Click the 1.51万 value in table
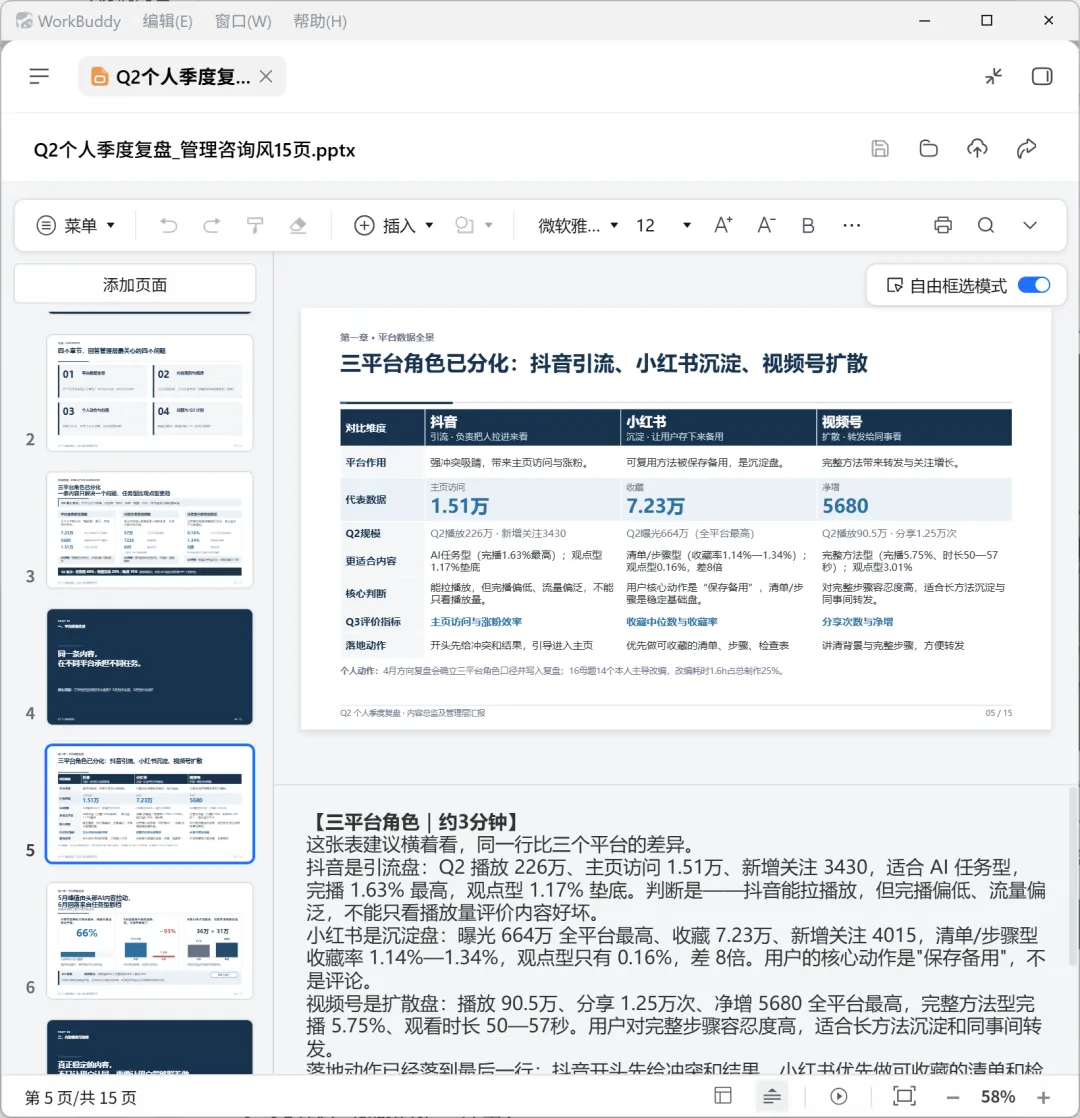1080x1118 pixels. pyautogui.click(x=460, y=506)
